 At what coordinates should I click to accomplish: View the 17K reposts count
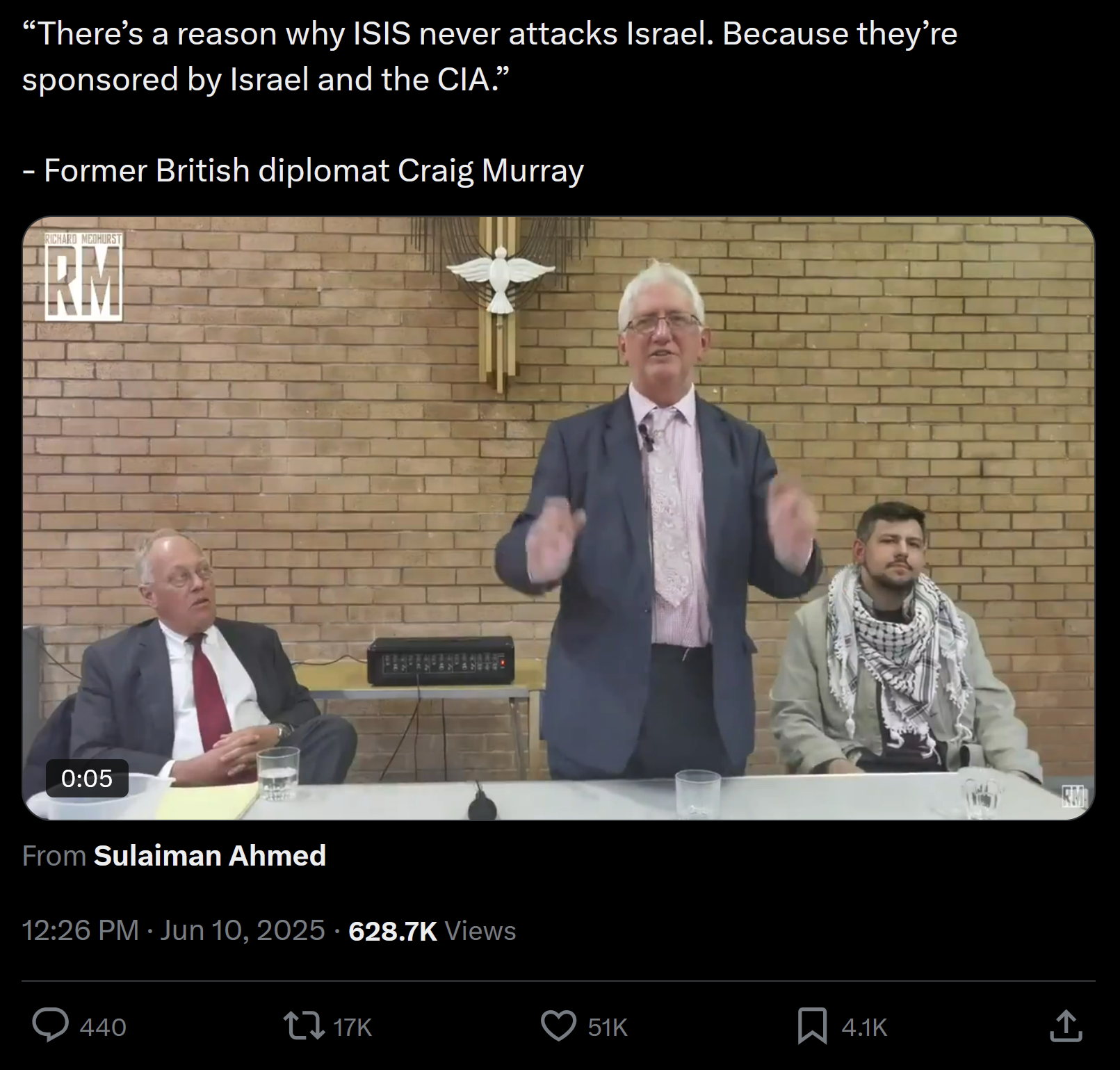(x=352, y=1028)
